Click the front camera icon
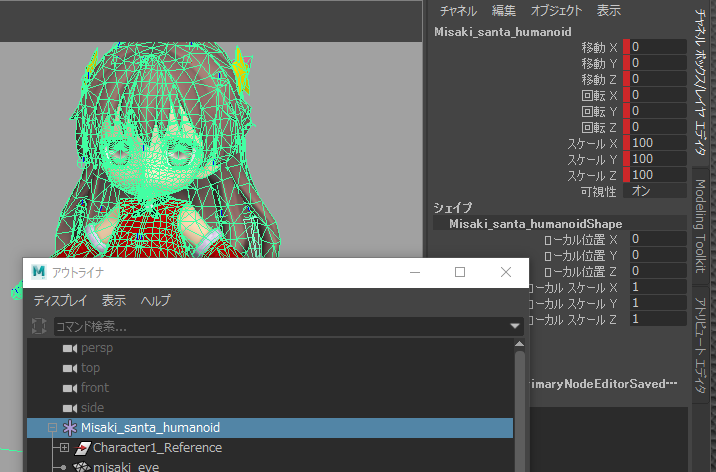Image resolution: width=716 pixels, height=472 pixels. (70, 388)
